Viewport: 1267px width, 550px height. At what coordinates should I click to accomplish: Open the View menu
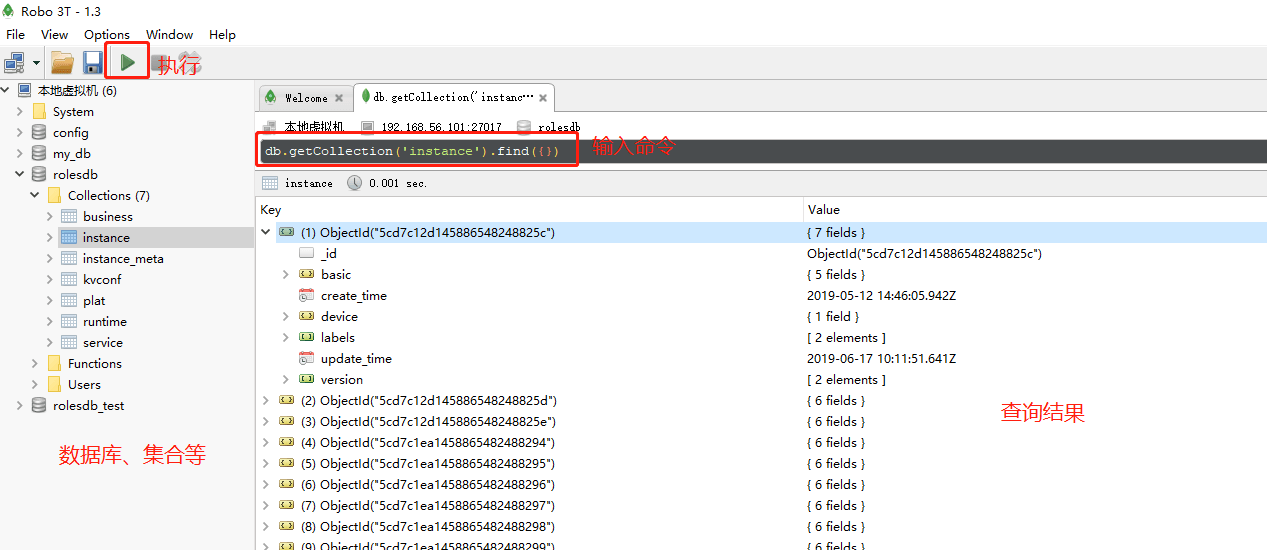pyautogui.click(x=54, y=34)
